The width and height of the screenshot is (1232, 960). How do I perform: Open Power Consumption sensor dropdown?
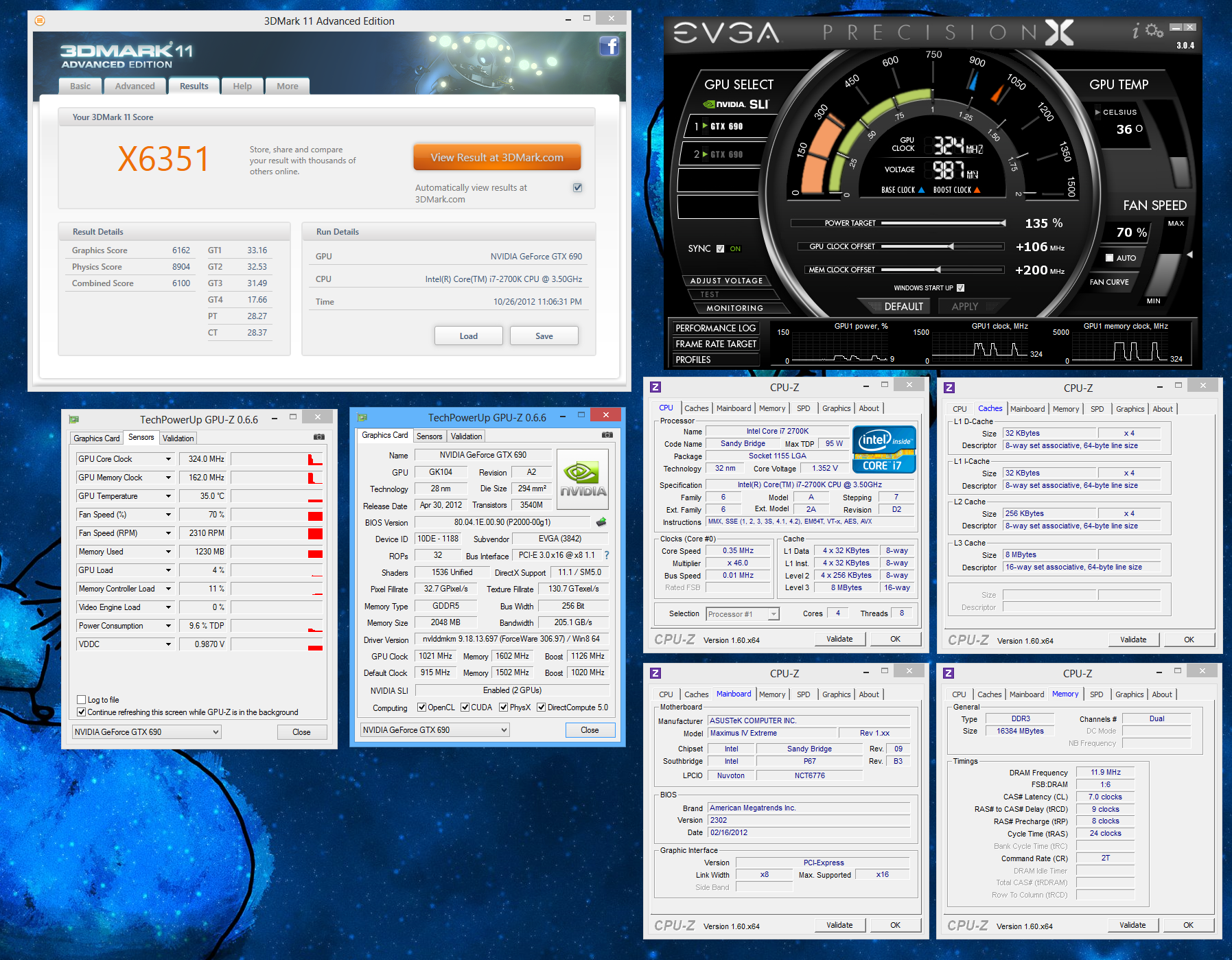(168, 626)
